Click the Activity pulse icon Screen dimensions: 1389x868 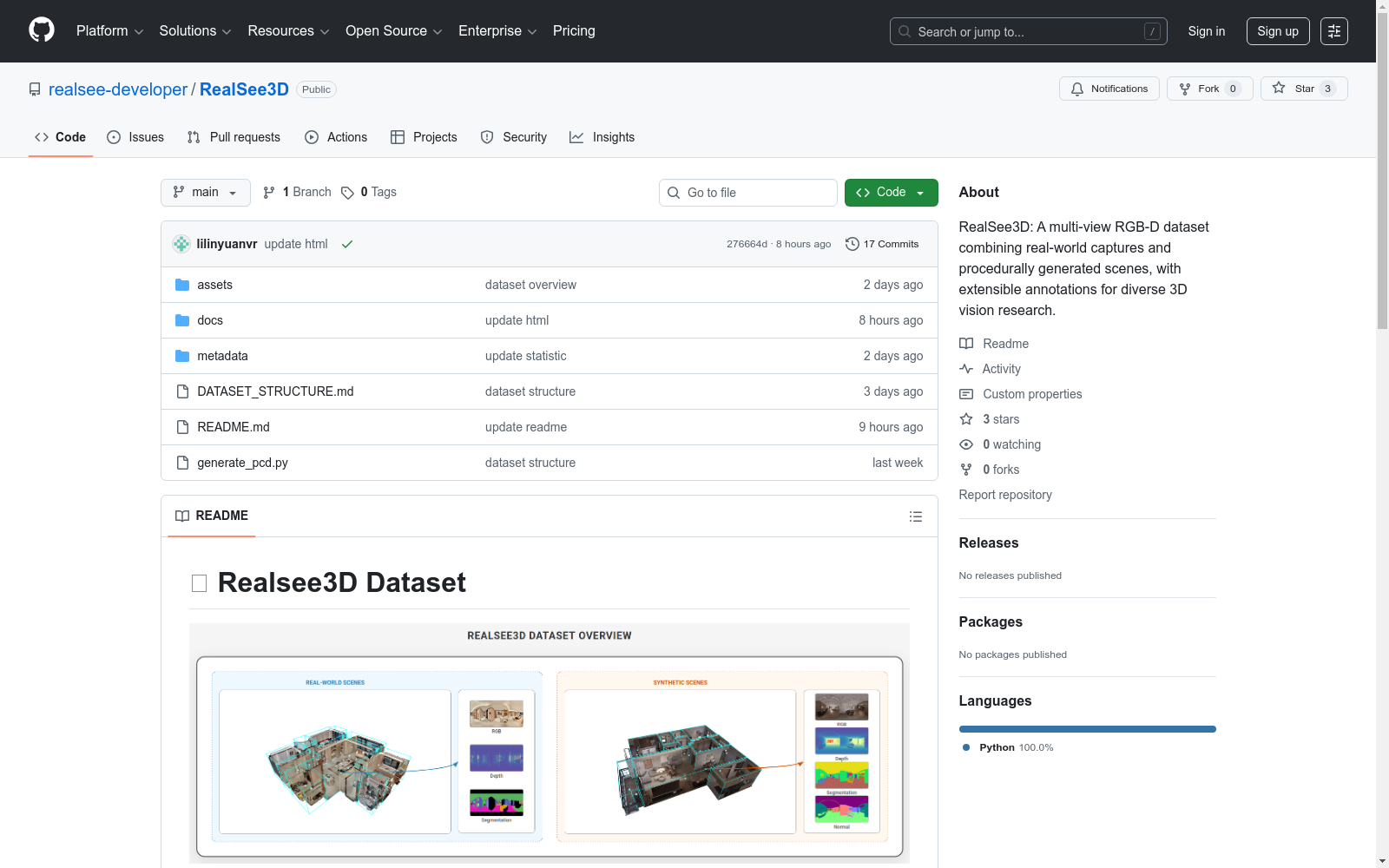966,369
